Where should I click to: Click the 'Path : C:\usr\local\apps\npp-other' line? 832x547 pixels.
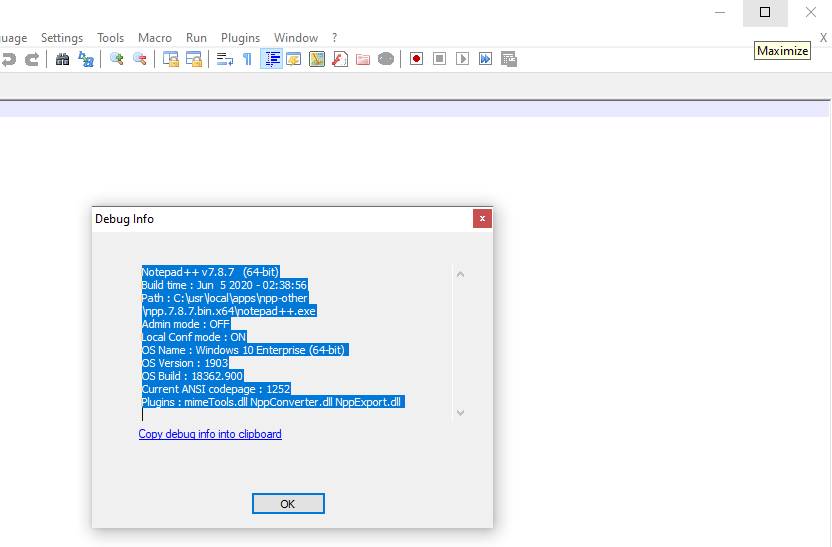(225, 298)
